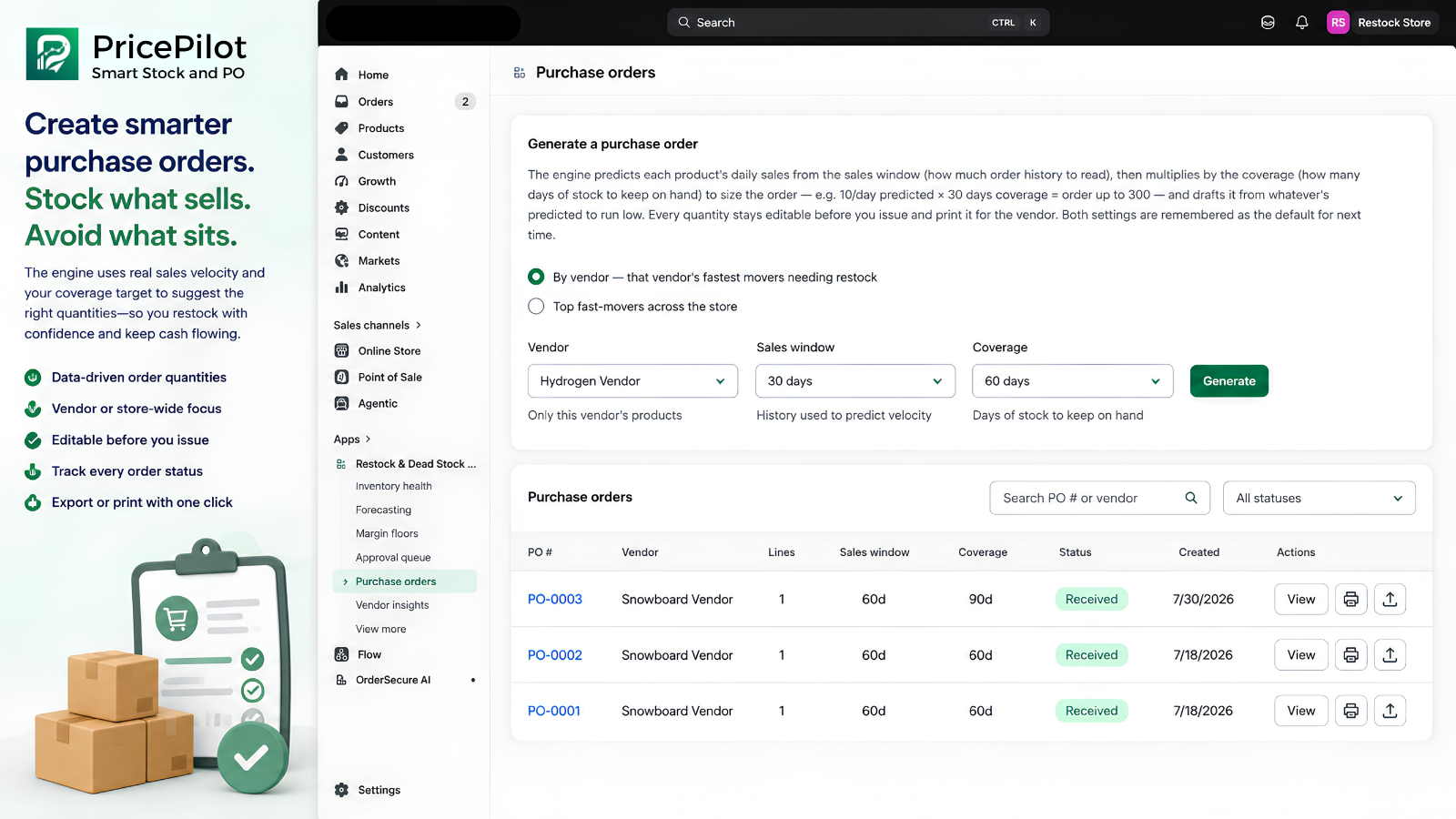The height and width of the screenshot is (819, 1456).
Task: Click the Coverage column header
Action: [983, 552]
